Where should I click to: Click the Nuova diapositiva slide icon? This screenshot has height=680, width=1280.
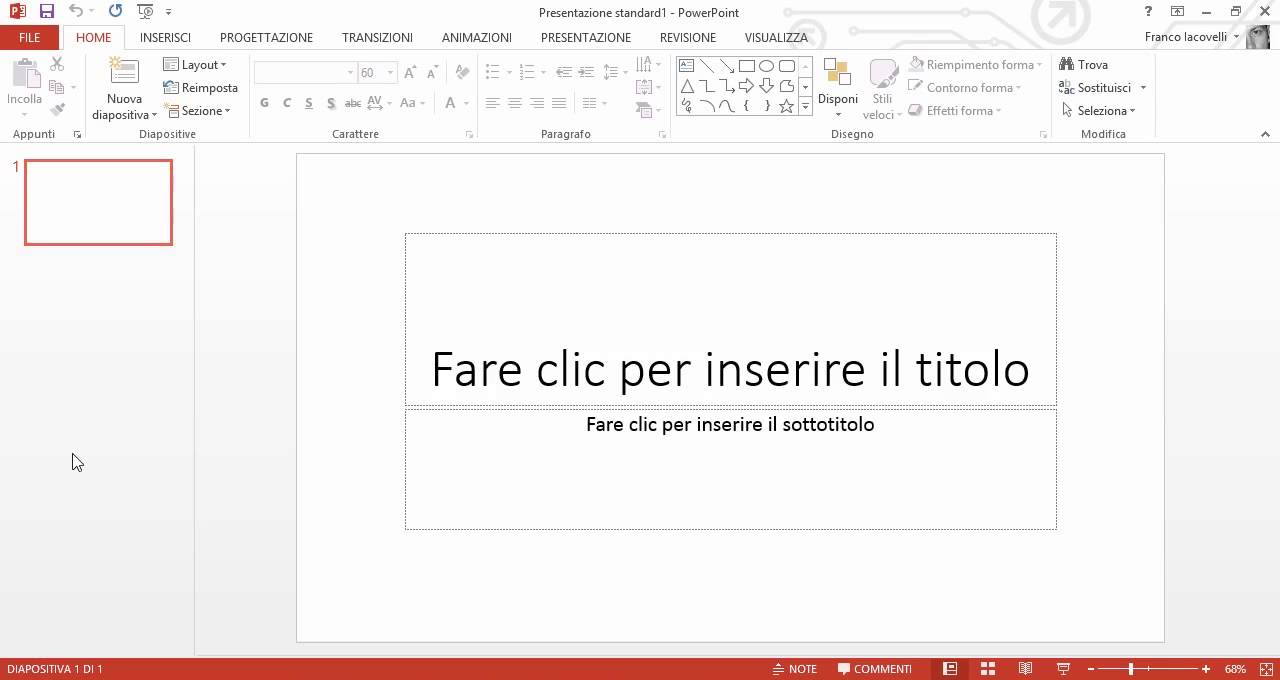124,72
